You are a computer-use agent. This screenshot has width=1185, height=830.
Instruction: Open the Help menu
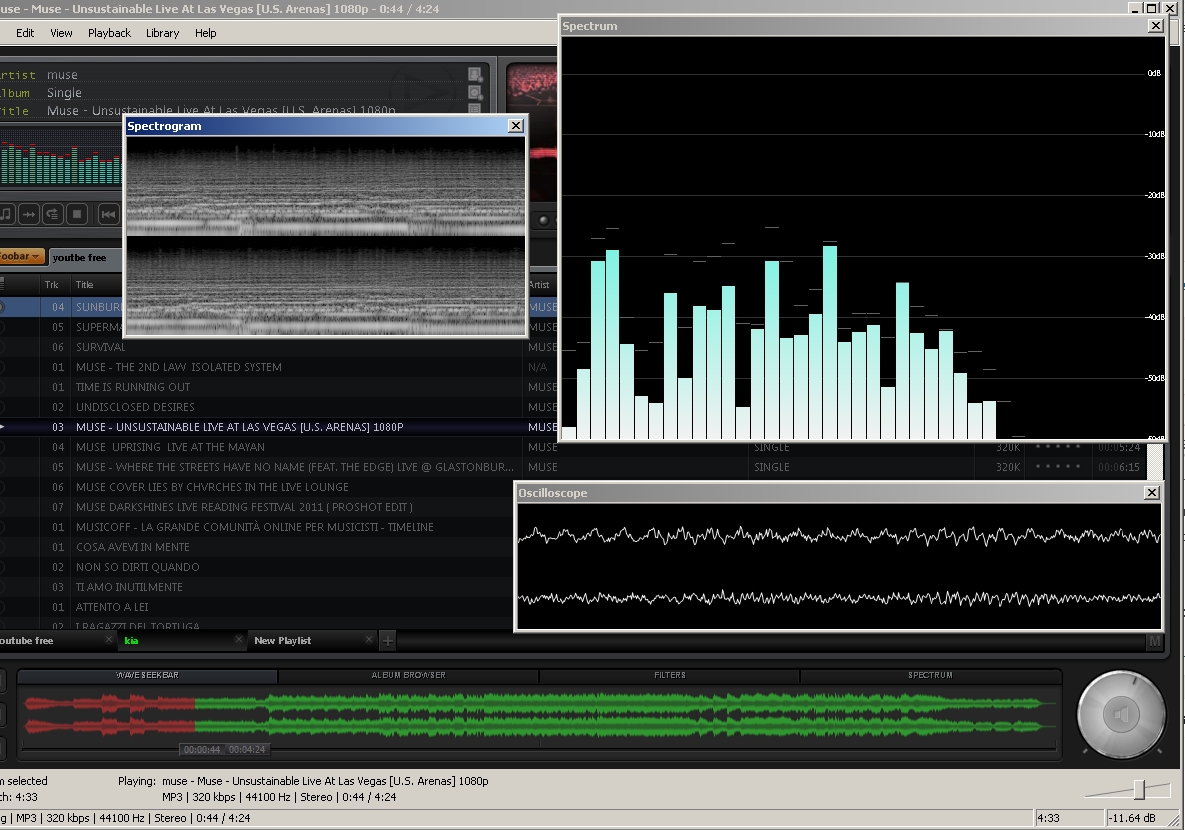206,33
